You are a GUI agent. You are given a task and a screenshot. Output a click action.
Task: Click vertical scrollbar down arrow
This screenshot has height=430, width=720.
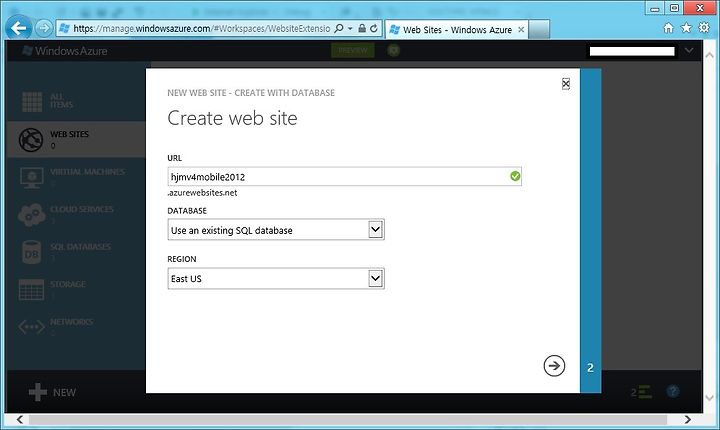click(x=709, y=398)
